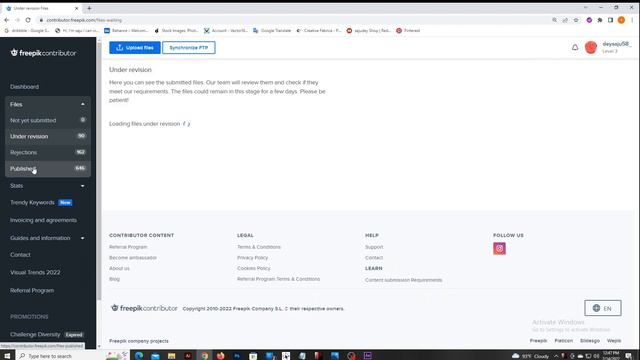Click the Freepik contributor logo in sidebar
Image resolution: width=640 pixels, height=360 pixels.
[x=43, y=53]
